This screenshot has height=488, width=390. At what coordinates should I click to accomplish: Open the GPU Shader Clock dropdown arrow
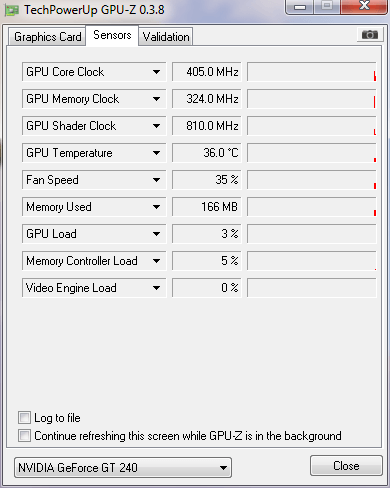[156, 126]
